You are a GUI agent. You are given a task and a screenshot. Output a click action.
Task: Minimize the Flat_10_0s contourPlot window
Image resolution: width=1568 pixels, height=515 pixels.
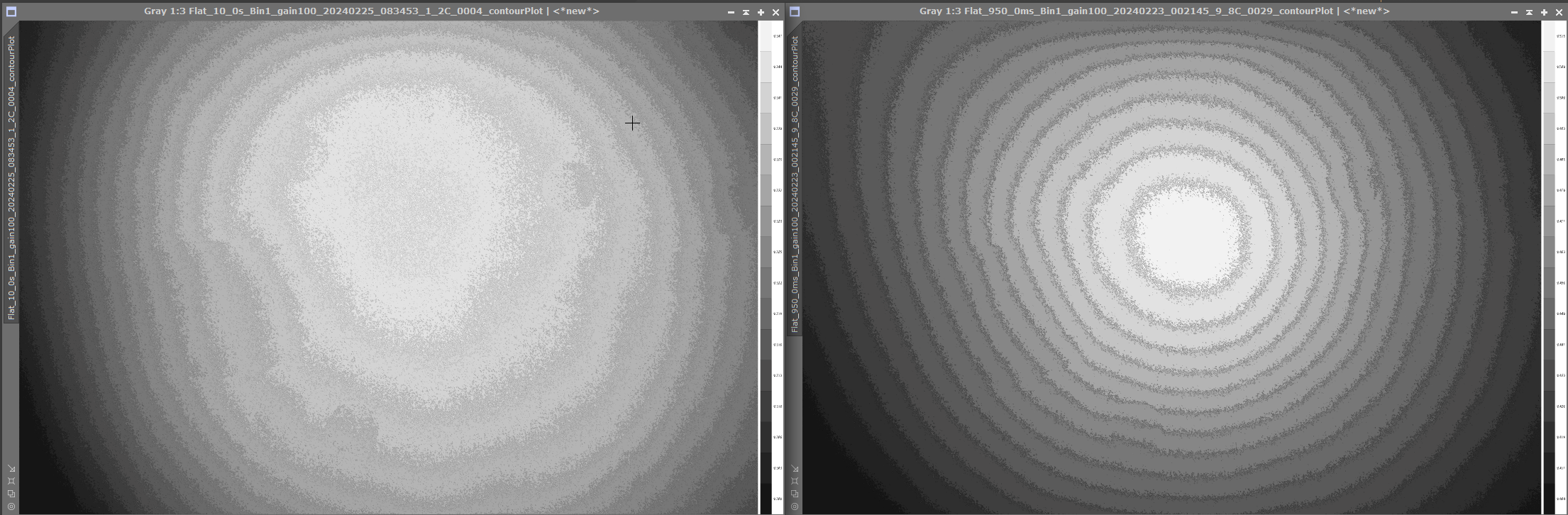[x=731, y=12]
